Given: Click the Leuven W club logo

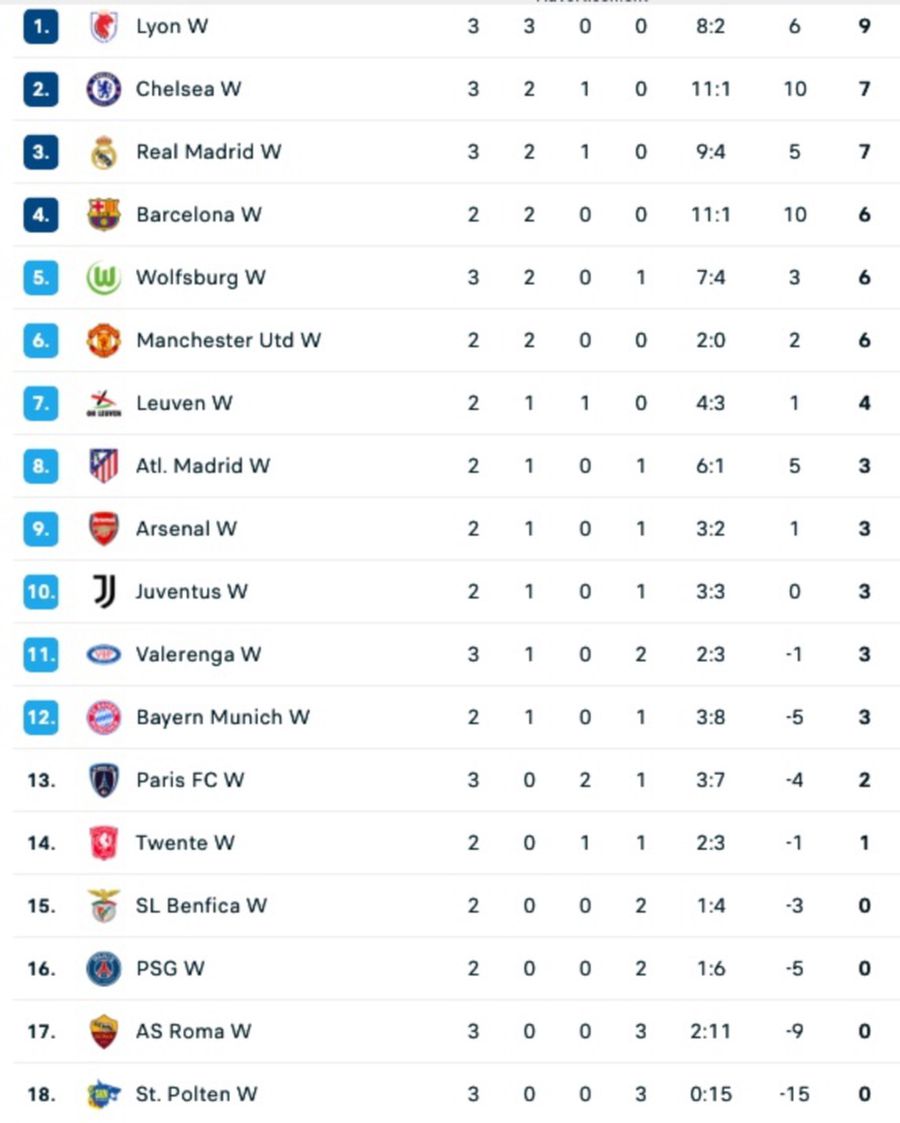Looking at the screenshot, I should (105, 403).
